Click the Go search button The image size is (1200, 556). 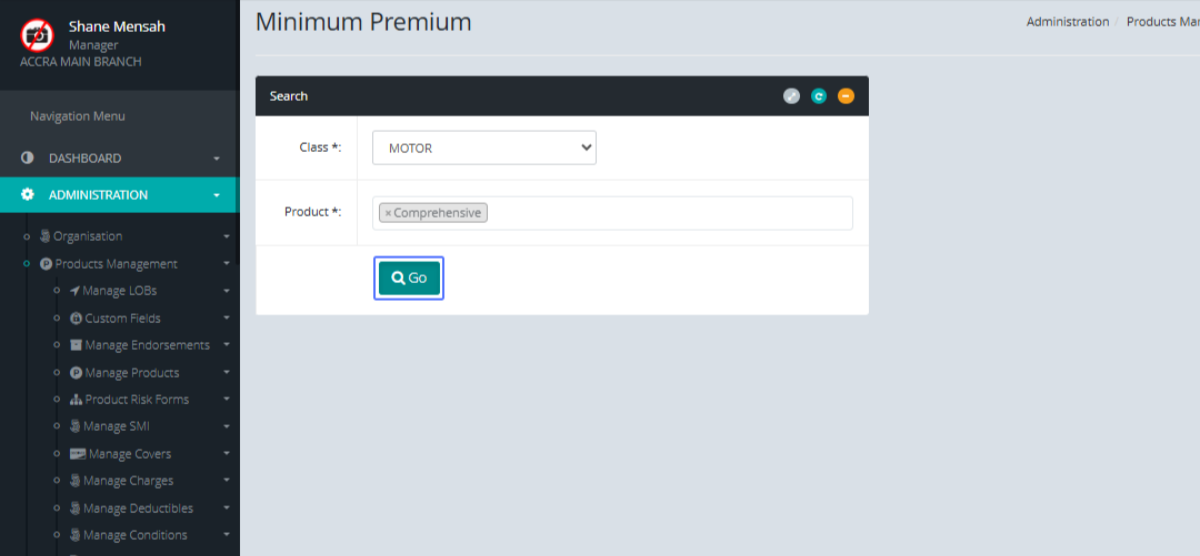(x=409, y=278)
